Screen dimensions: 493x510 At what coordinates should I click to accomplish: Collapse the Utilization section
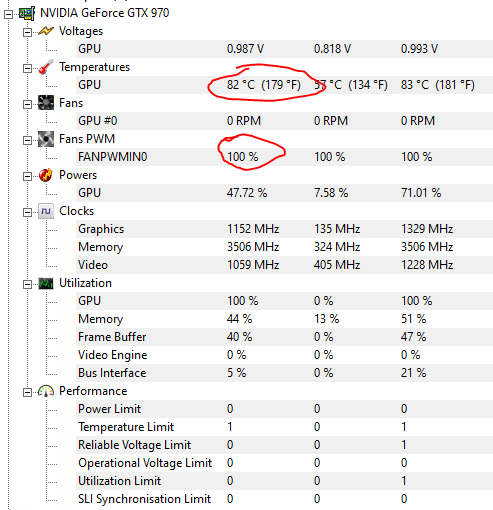pos(27,284)
